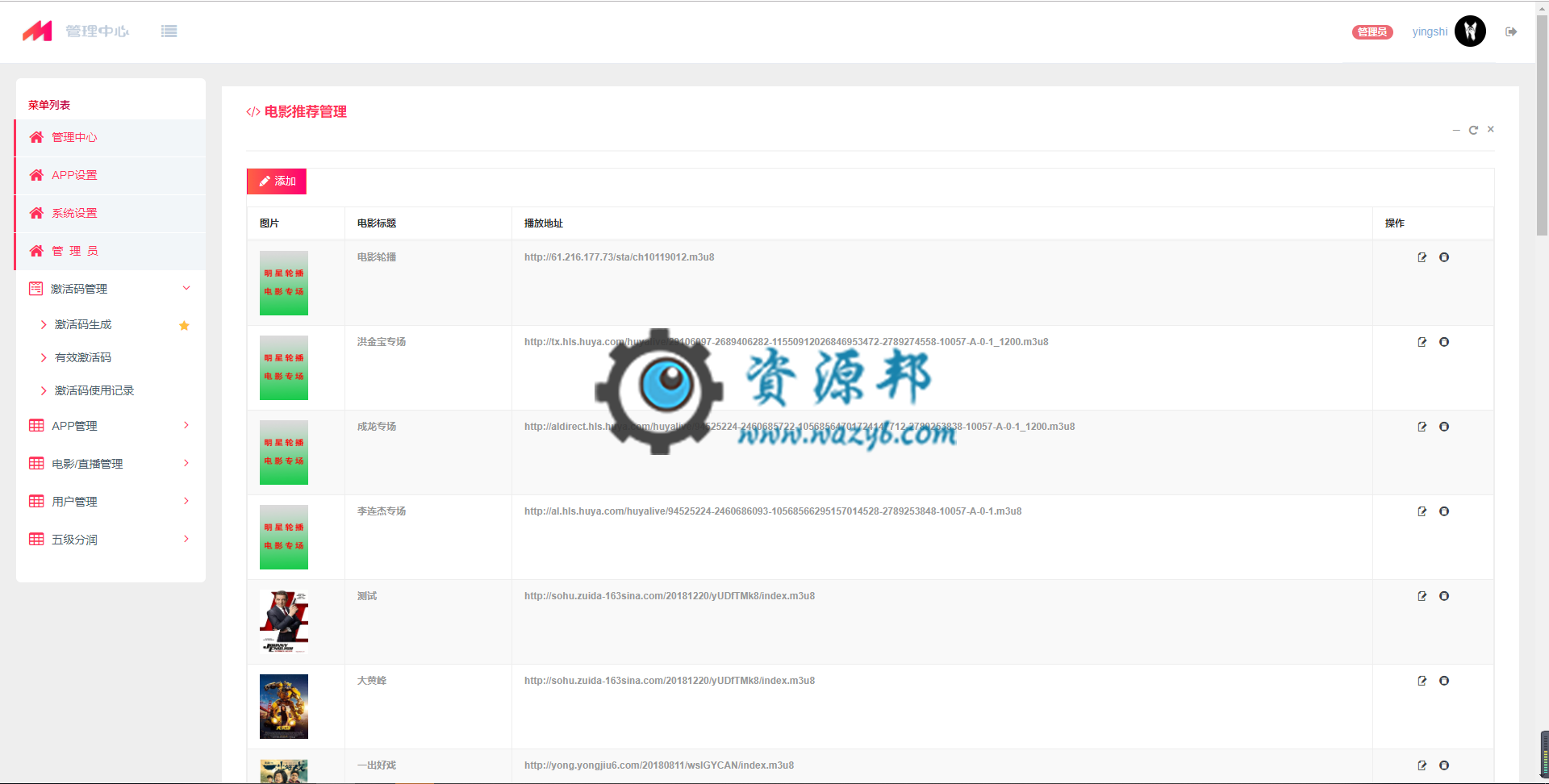Edit the 成龙专场 row
The height and width of the screenshot is (784, 1549).
click(1422, 427)
